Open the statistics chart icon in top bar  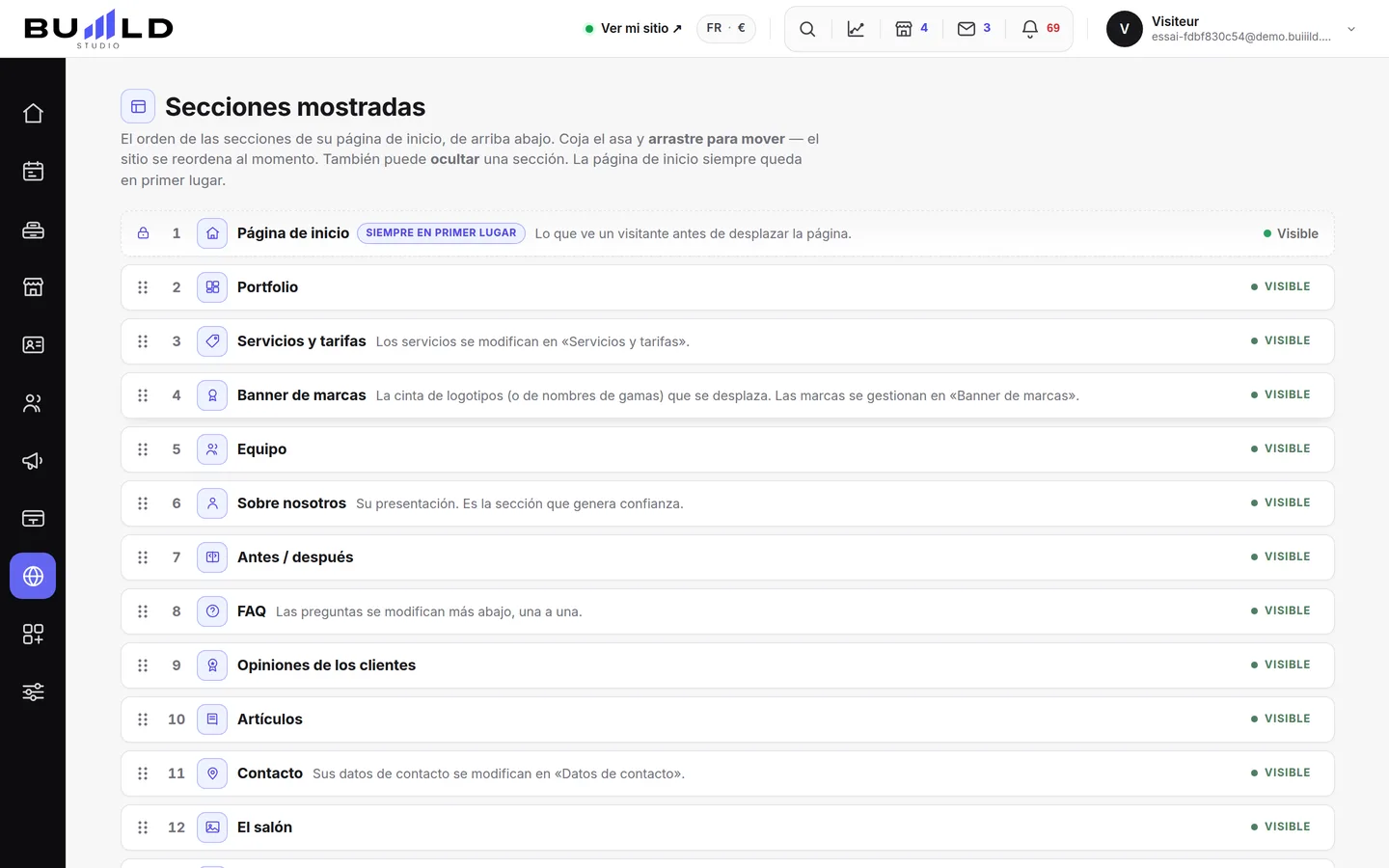pyautogui.click(x=856, y=29)
